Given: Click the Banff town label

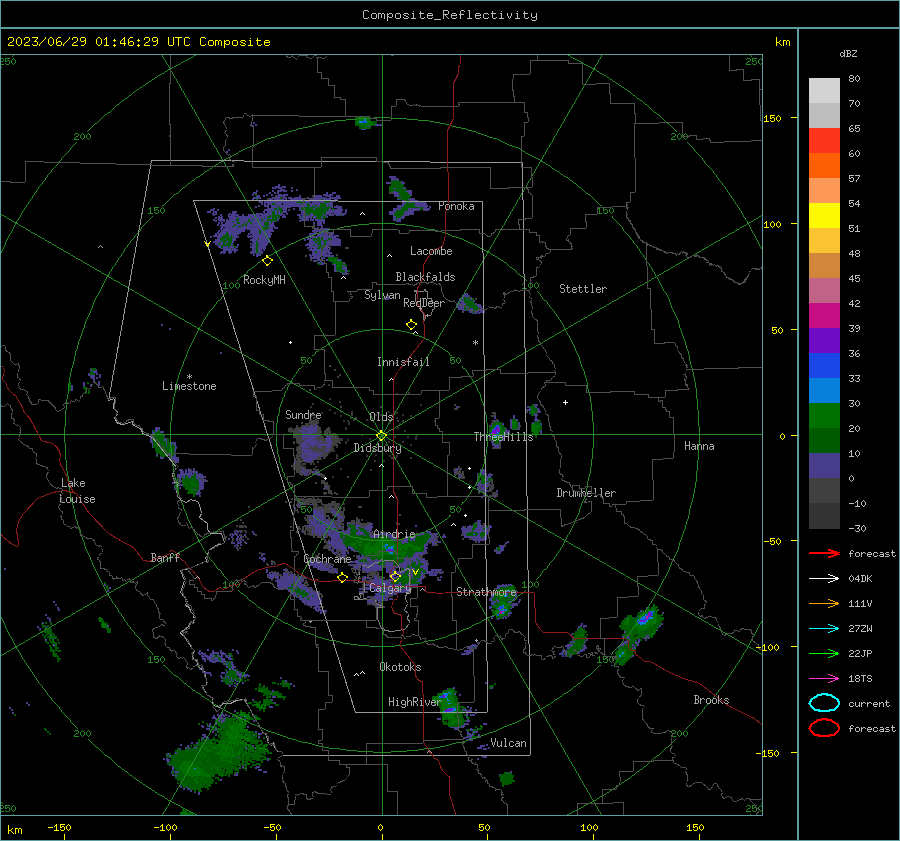Looking at the screenshot, I should 165,557.
